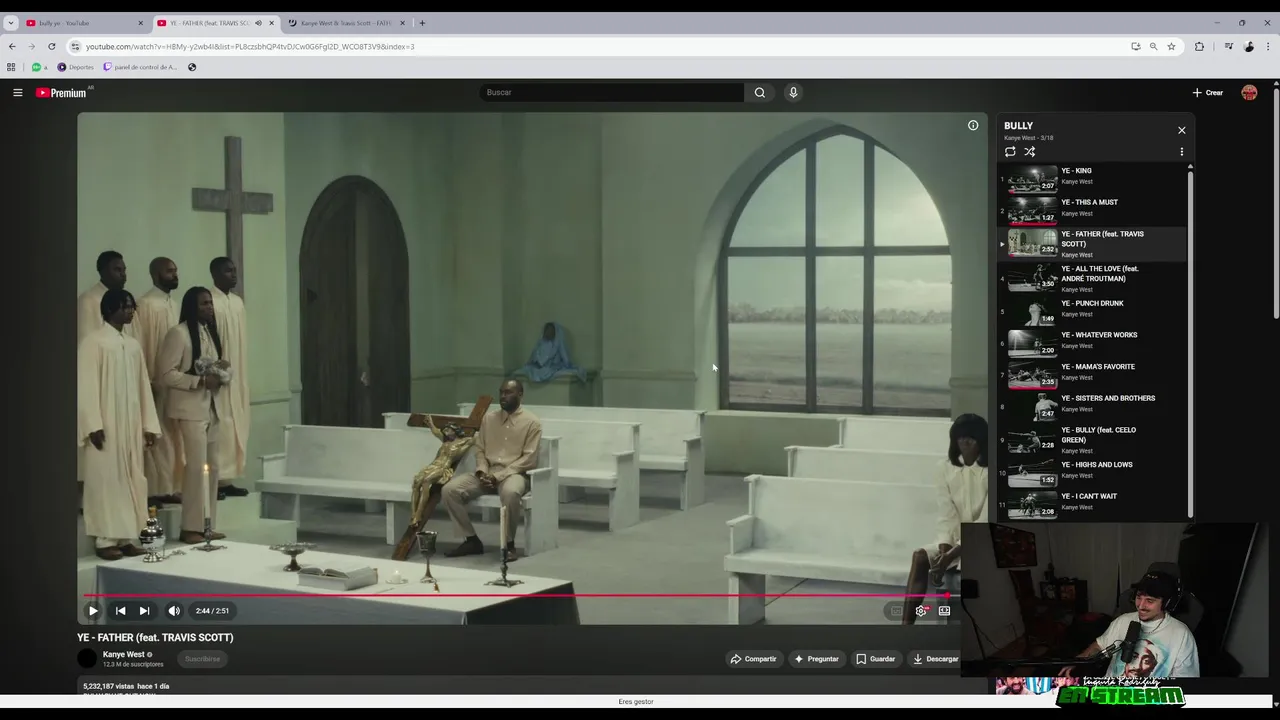Viewport: 1280px width, 720px height.
Task: Save video with Guardar button
Action: pos(875,659)
